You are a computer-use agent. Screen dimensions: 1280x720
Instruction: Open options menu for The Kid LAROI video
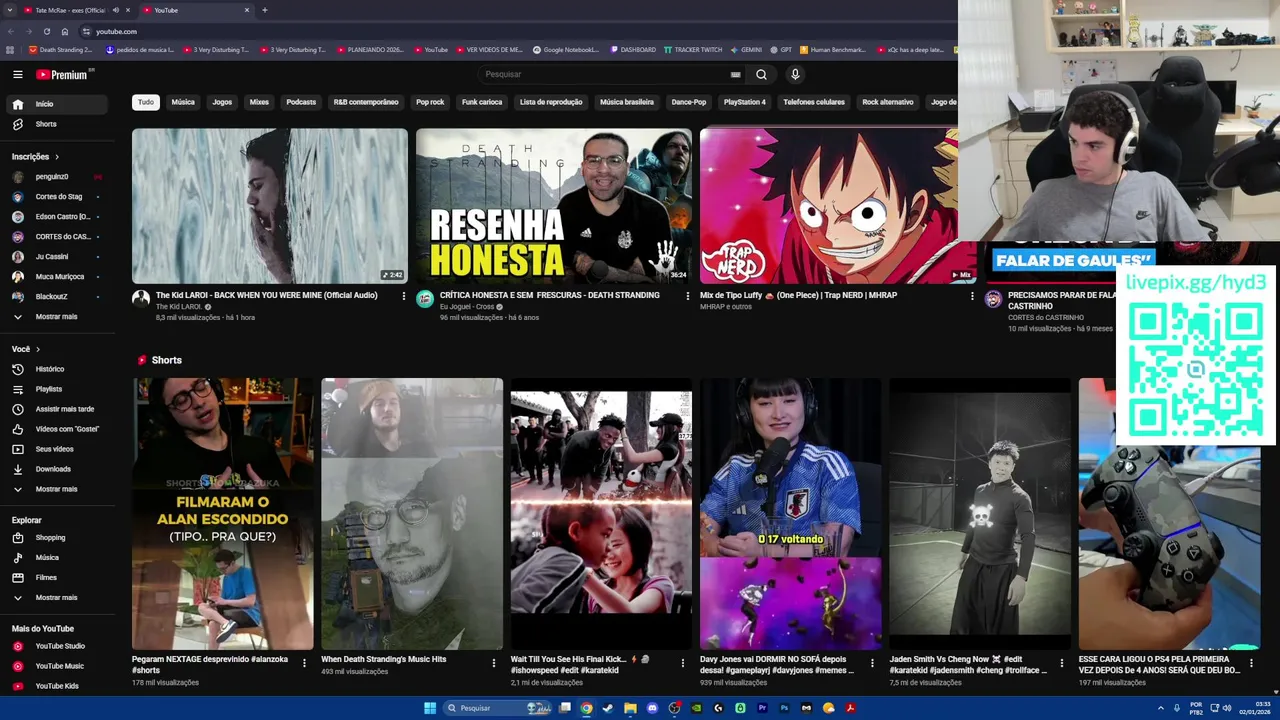point(403,296)
